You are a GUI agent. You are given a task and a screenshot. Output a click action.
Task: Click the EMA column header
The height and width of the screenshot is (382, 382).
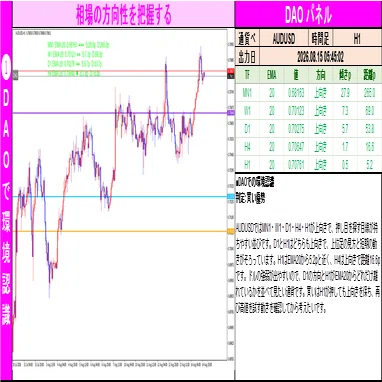[x=272, y=74]
